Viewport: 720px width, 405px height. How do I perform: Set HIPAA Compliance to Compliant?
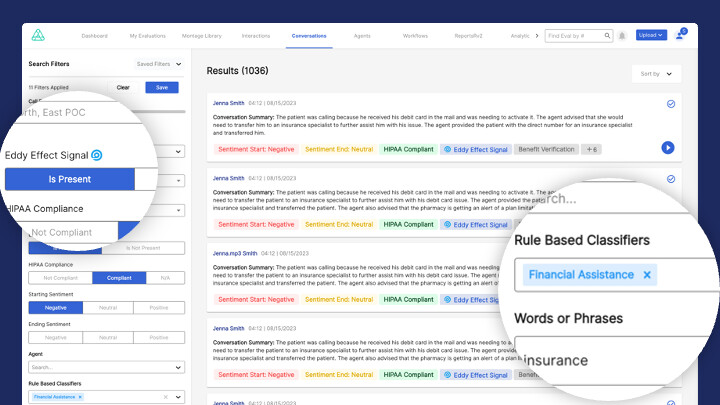click(119, 278)
